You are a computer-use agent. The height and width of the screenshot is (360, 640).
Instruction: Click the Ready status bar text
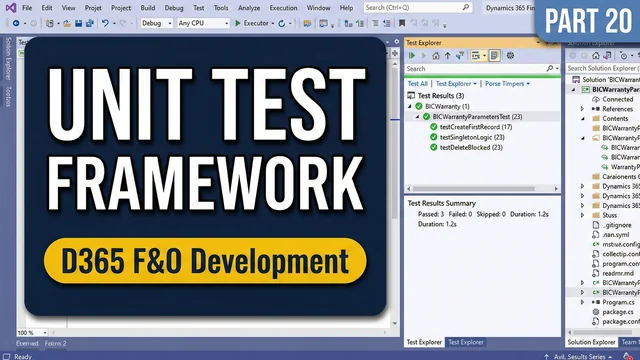(23, 356)
